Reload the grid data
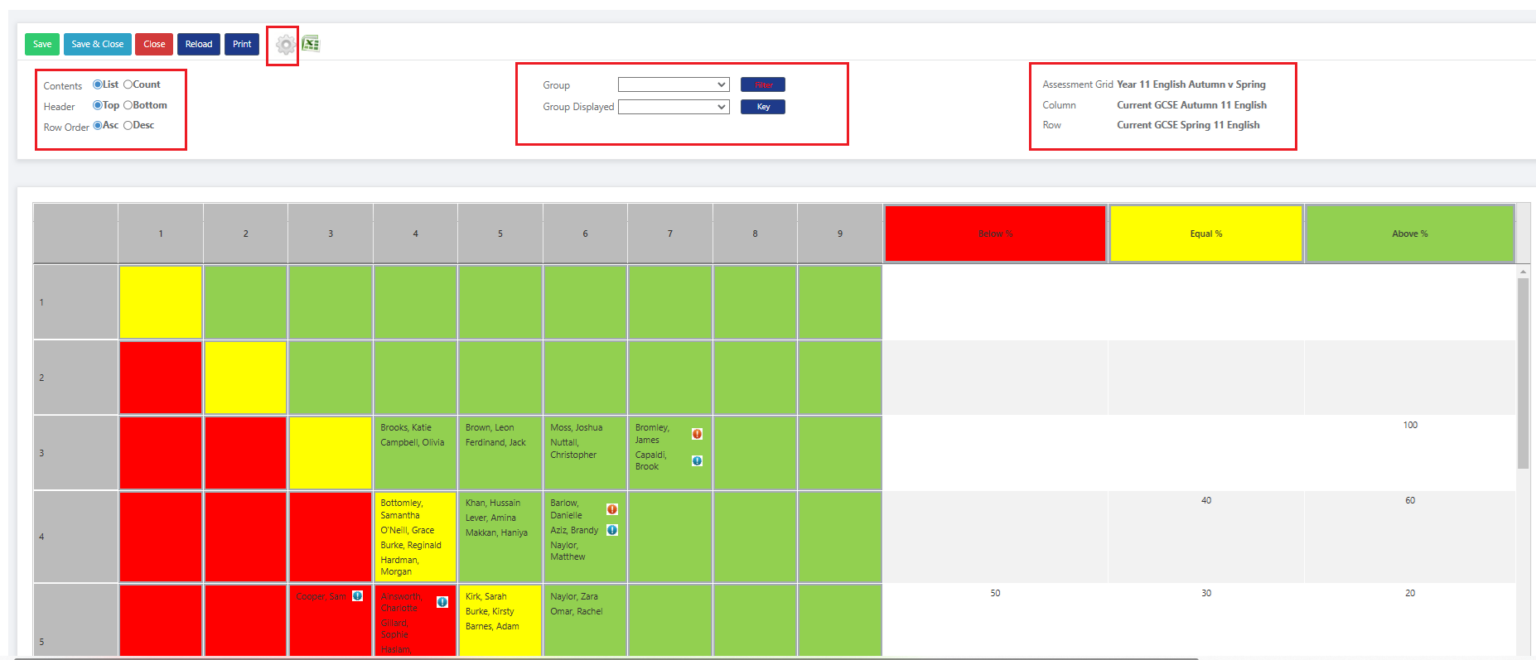Image resolution: width=1536 pixels, height=660 pixels. click(x=198, y=44)
